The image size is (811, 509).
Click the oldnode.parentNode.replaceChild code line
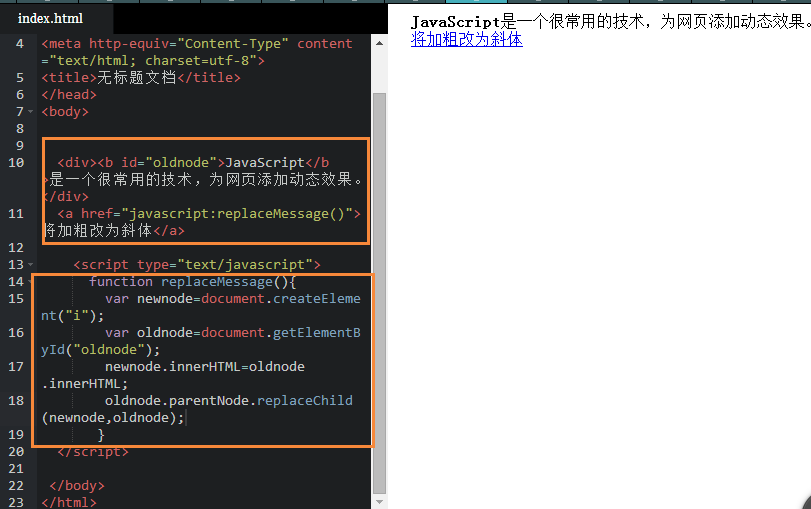[229, 401]
